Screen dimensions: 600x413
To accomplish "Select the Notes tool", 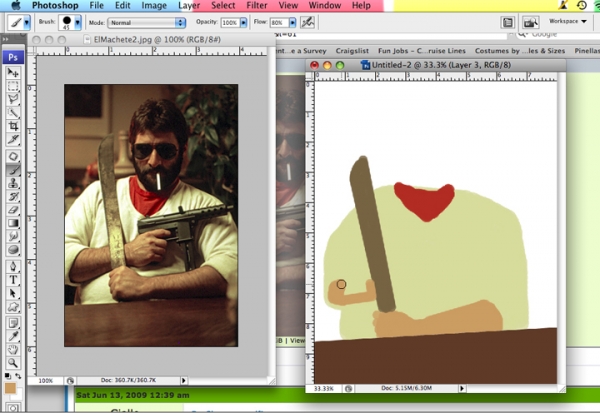I will pyautogui.click(x=13, y=323).
